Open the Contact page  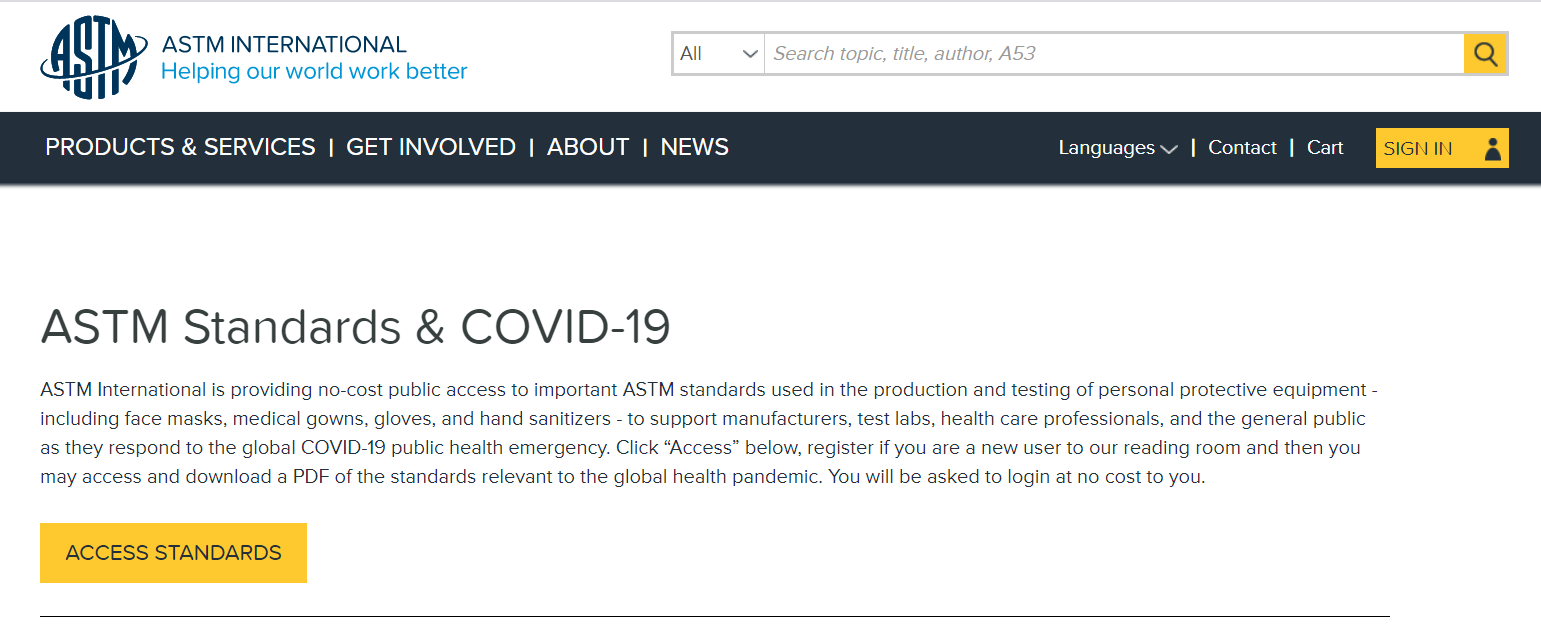[1242, 147]
